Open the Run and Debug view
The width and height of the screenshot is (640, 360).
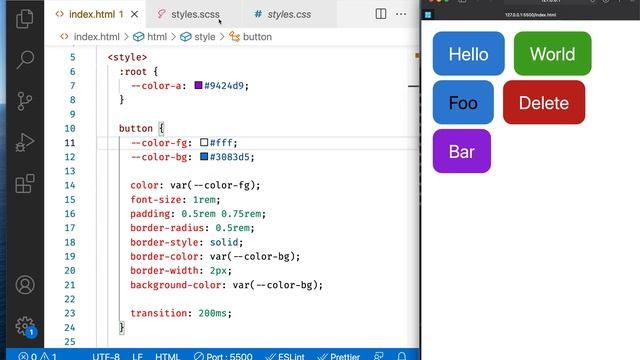pos(24,142)
